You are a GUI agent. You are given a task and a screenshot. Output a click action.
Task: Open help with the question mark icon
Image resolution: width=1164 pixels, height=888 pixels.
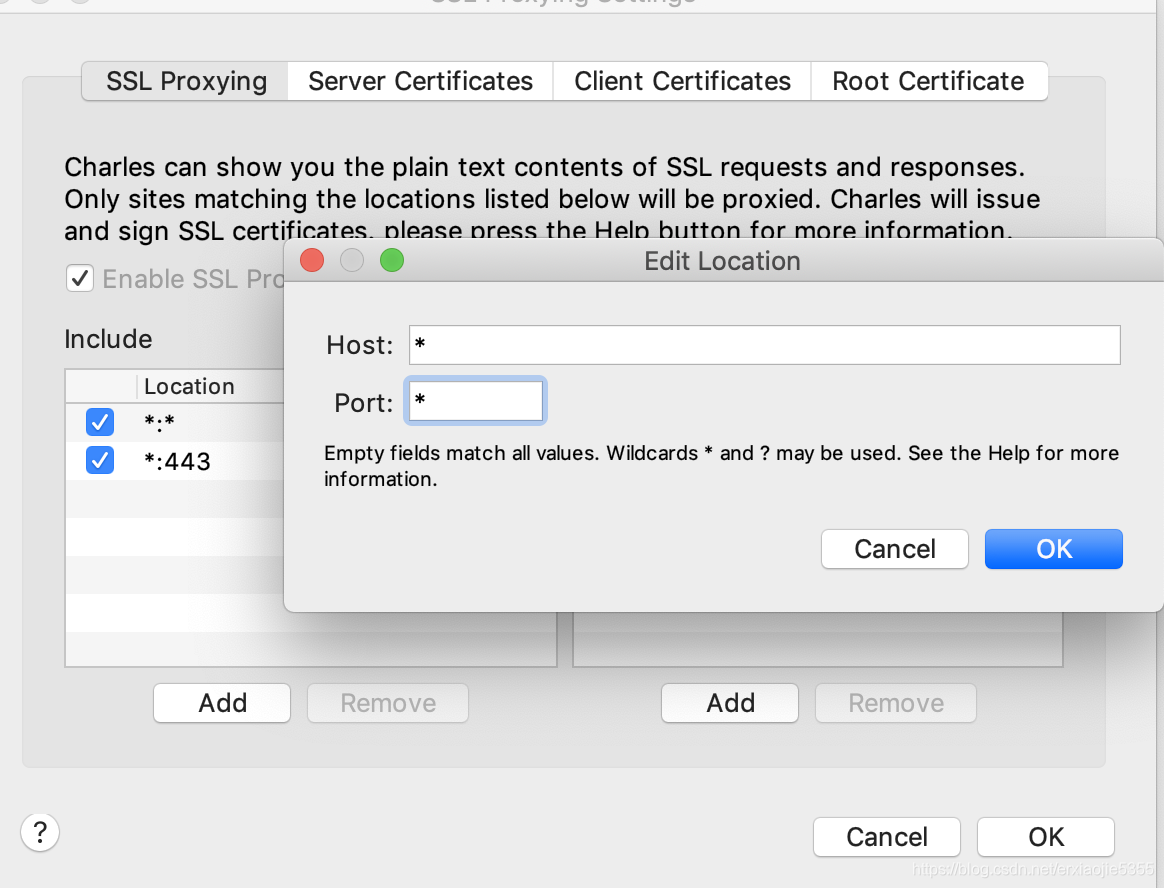[x=40, y=832]
